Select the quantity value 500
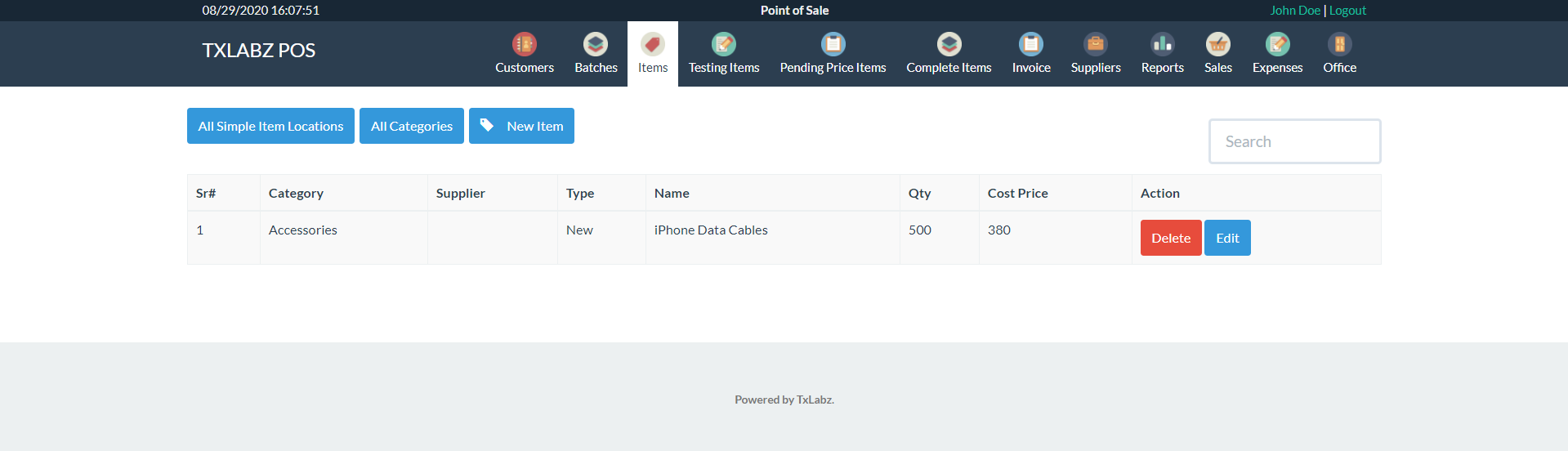1568x451 pixels. (920, 230)
